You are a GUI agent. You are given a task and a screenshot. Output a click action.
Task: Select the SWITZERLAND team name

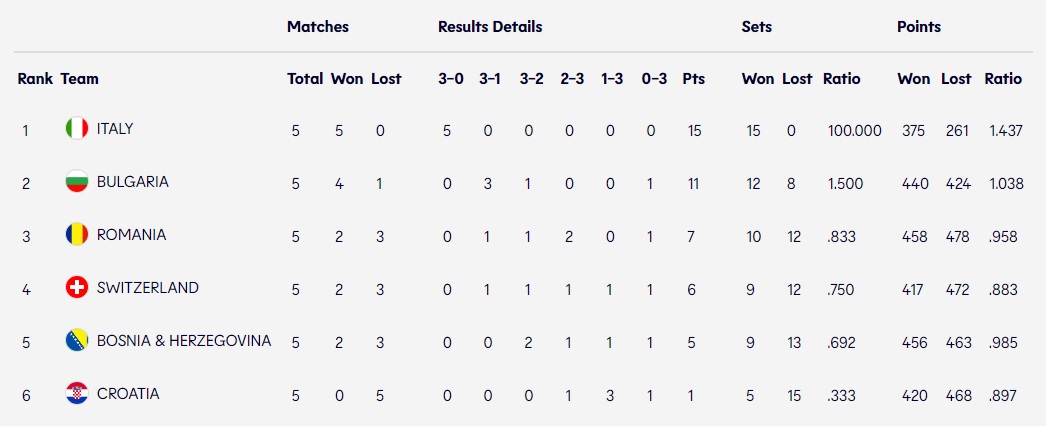point(147,288)
